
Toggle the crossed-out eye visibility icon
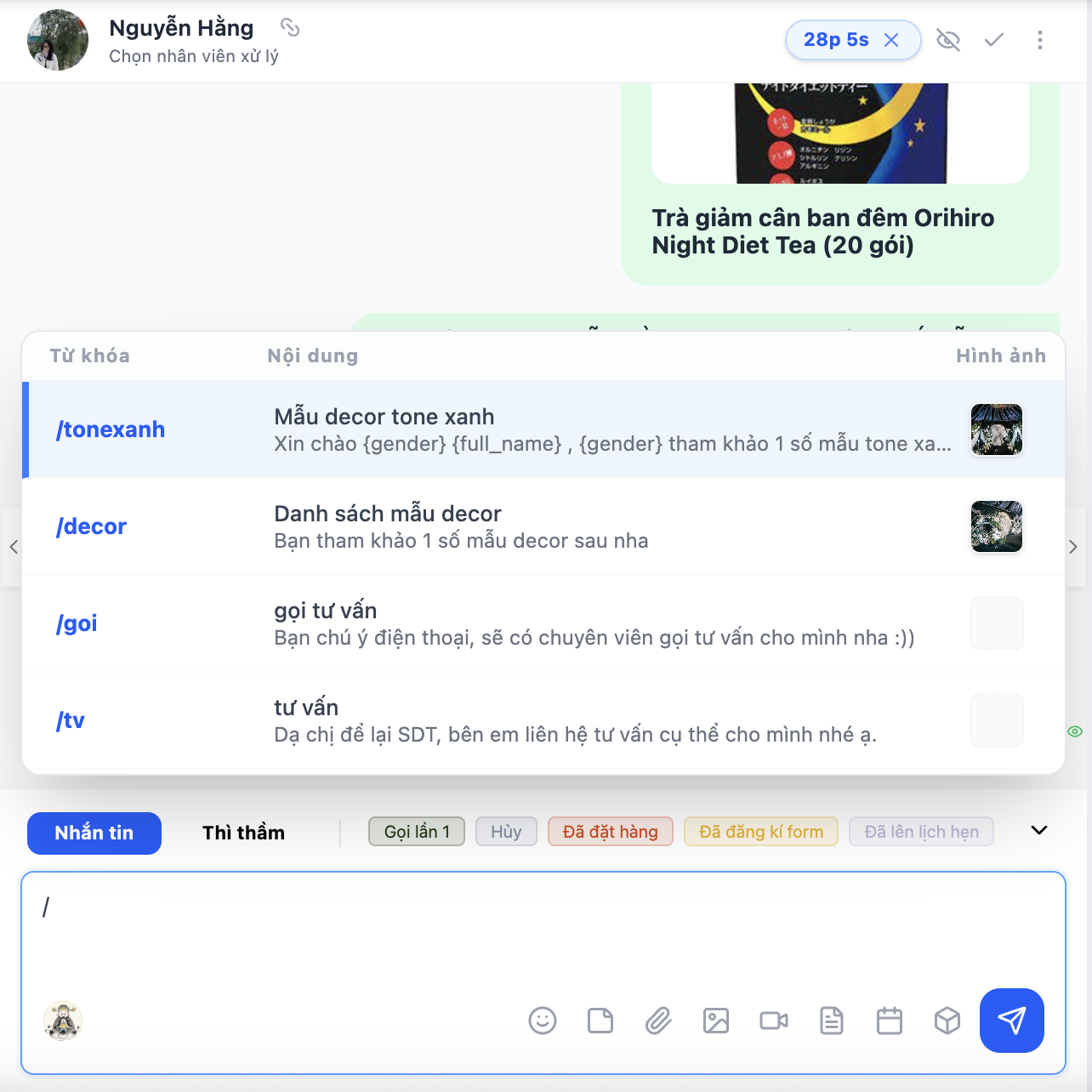[x=948, y=40]
